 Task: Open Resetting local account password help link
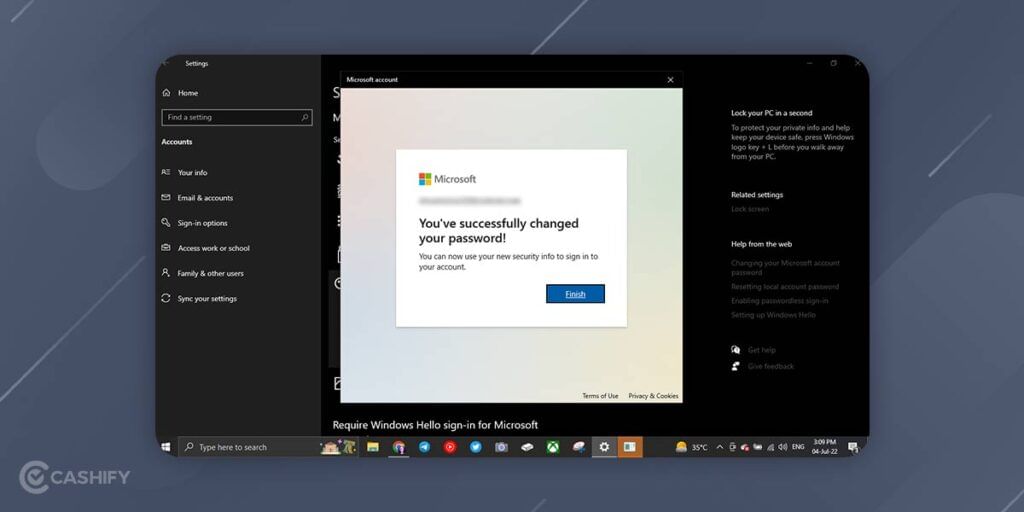785,287
